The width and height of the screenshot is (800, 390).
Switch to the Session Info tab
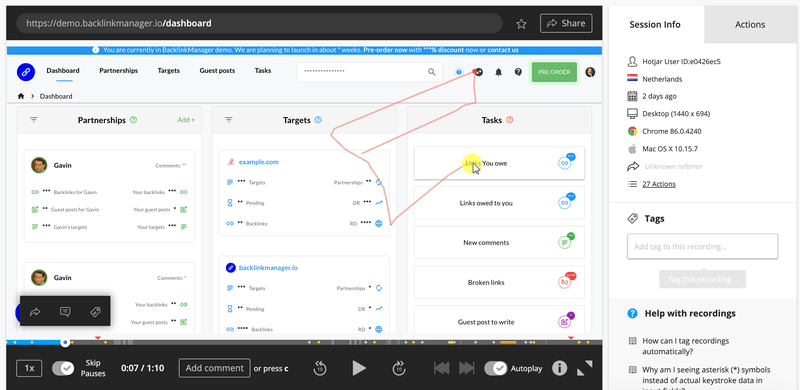(x=655, y=25)
